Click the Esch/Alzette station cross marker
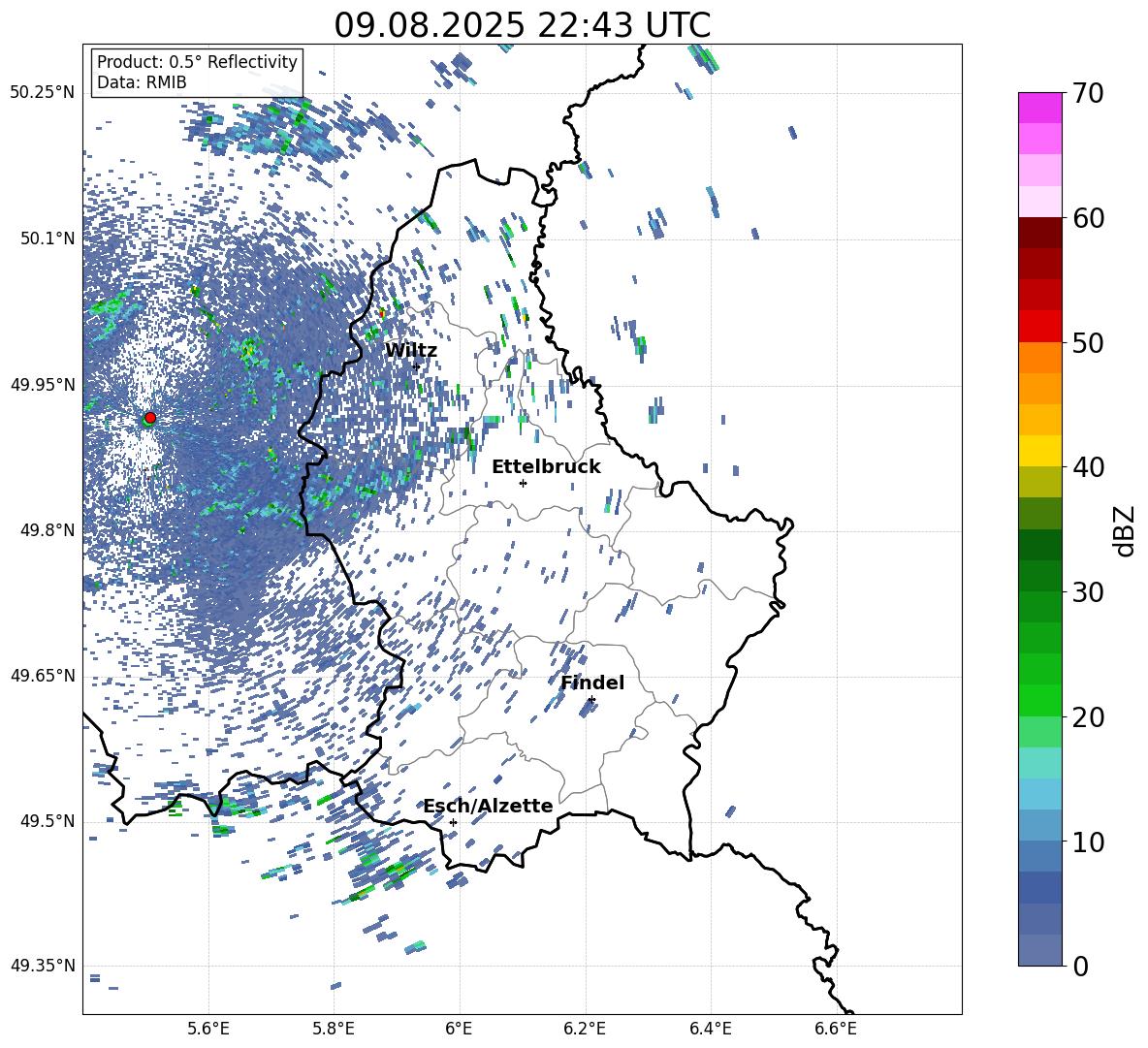The image size is (1148, 1048). point(453,822)
